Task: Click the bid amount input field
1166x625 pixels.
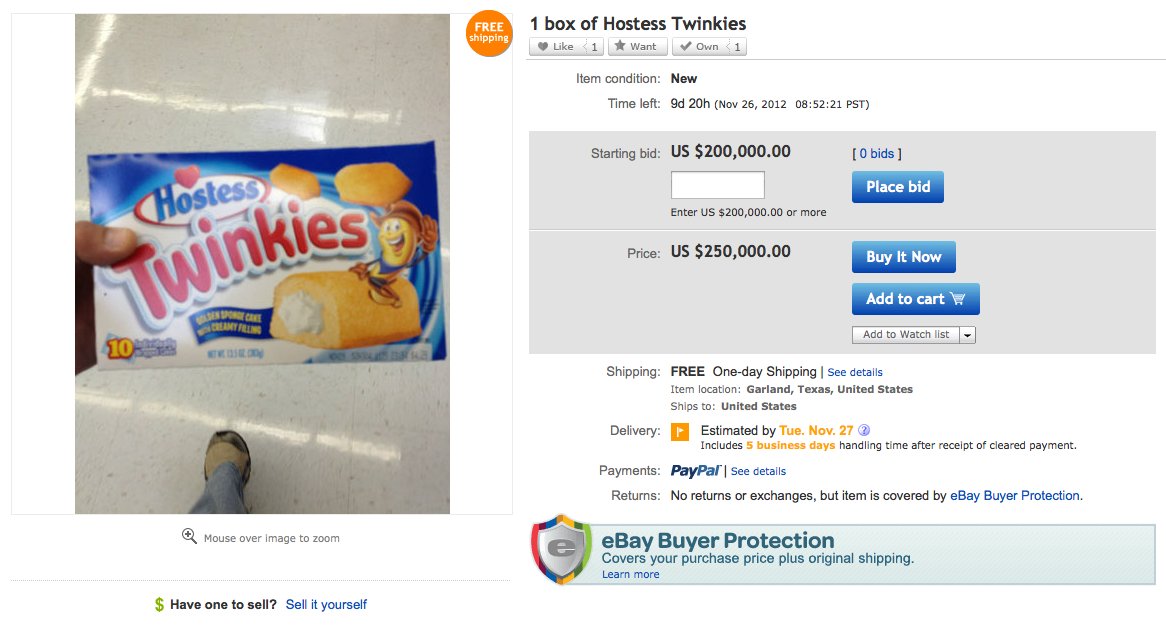Action: click(717, 185)
